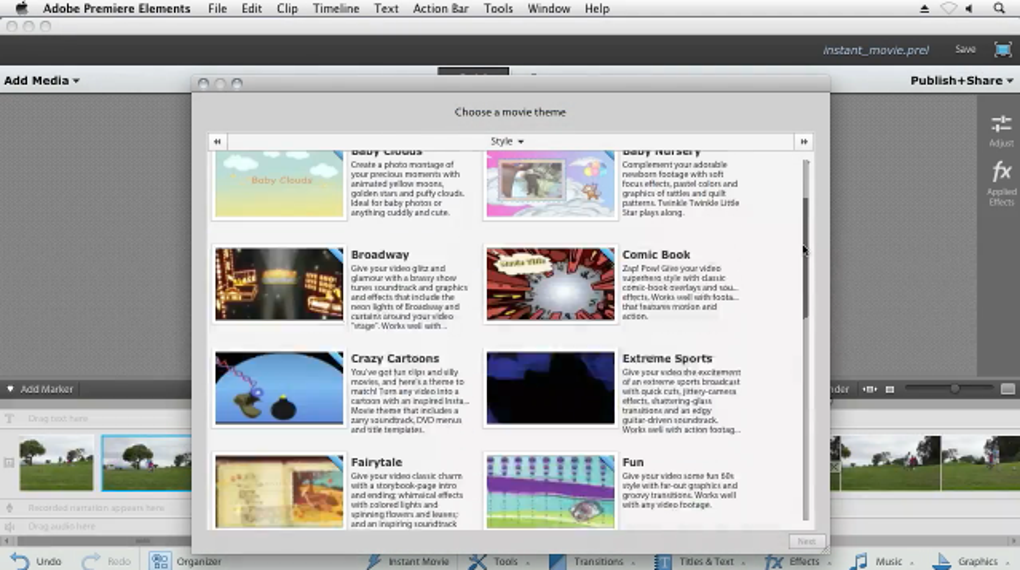Click the Save button
The height and width of the screenshot is (570, 1020).
(965, 49)
